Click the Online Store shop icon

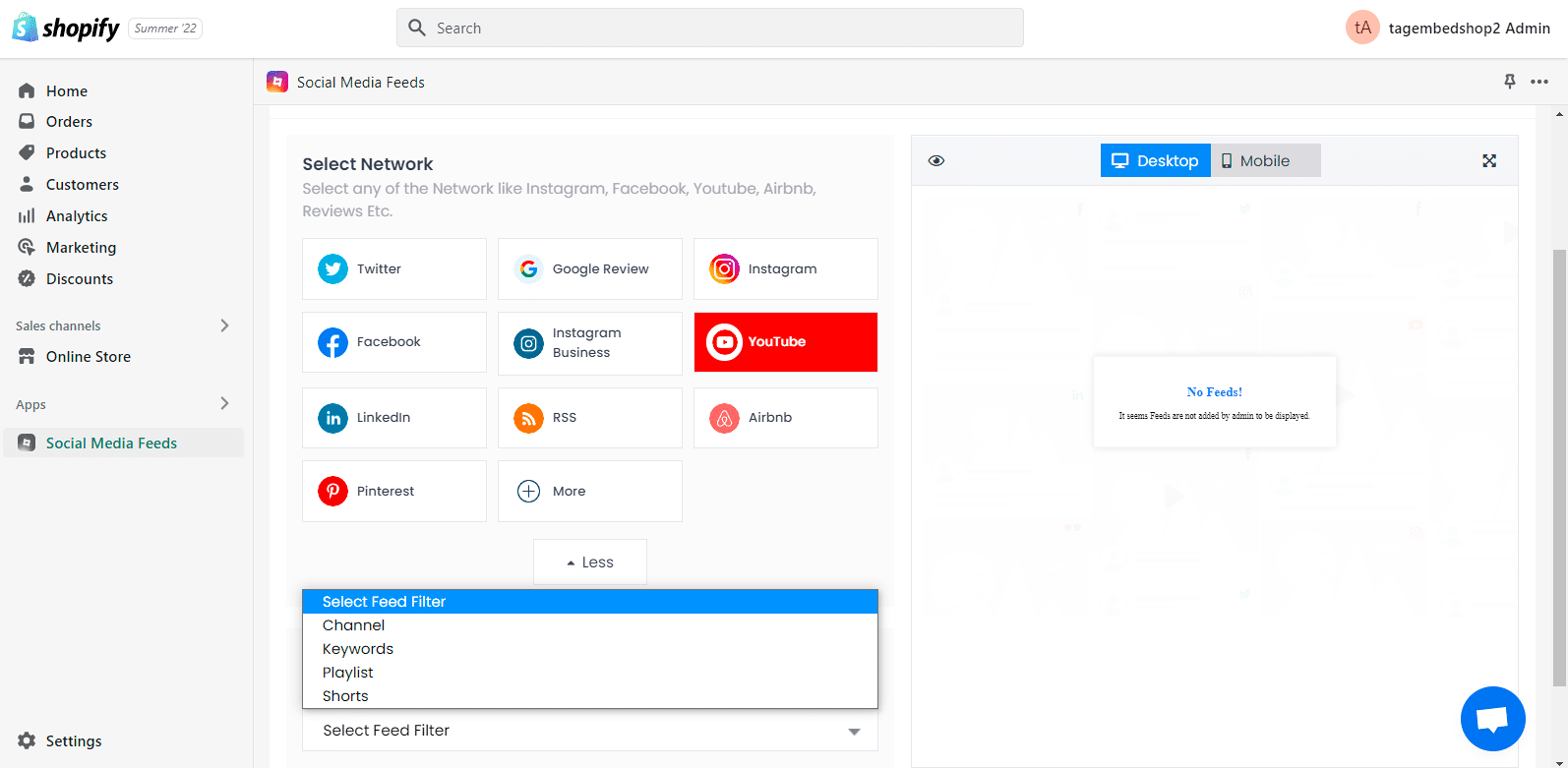[27, 356]
